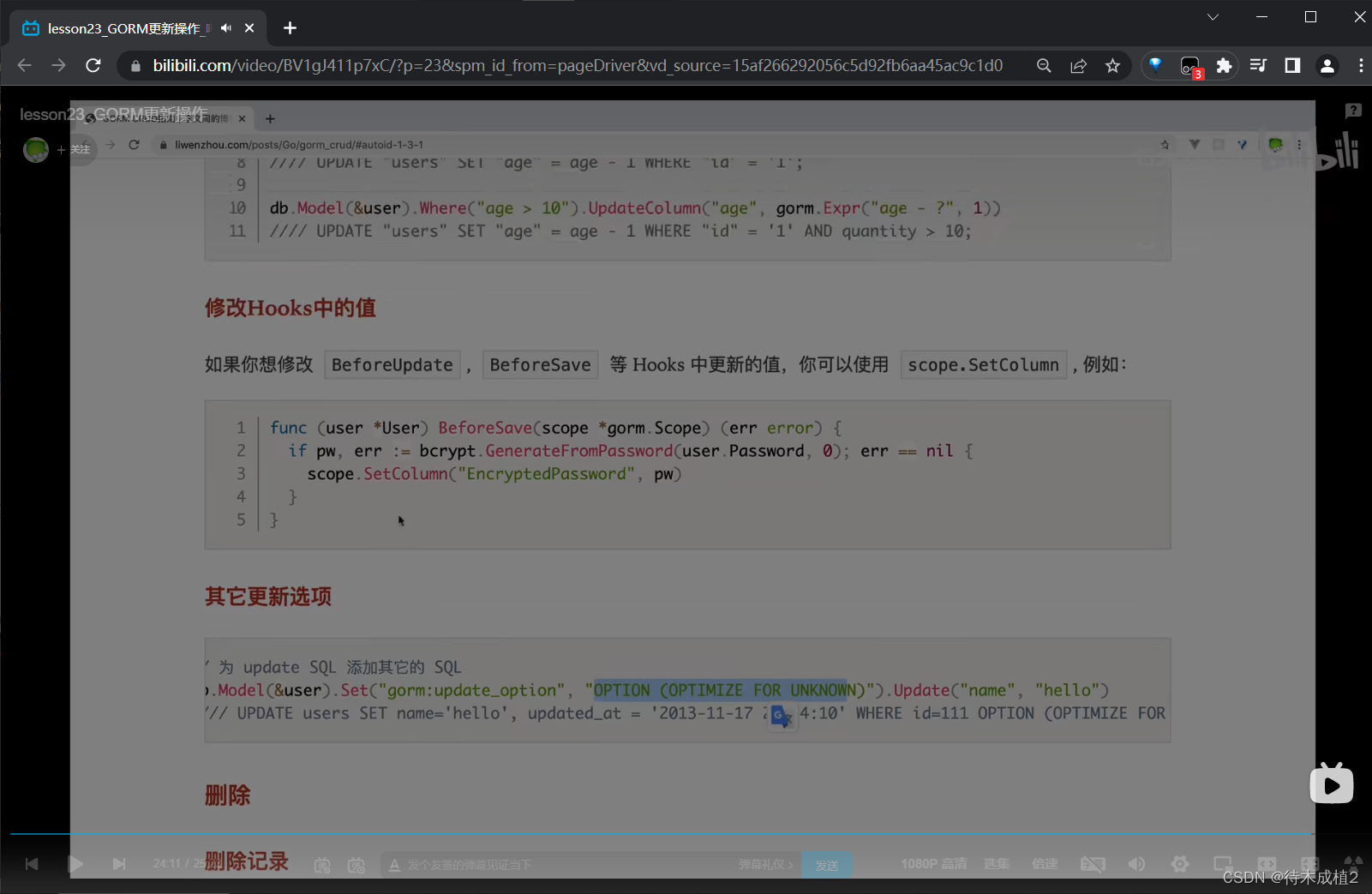Play the paused video
The width and height of the screenshot is (1372, 894).
click(75, 864)
